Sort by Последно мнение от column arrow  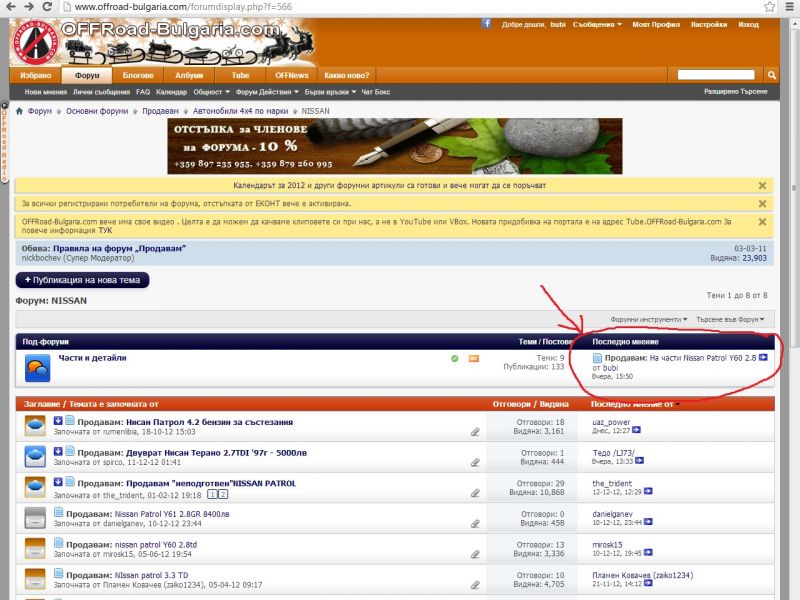tap(678, 405)
